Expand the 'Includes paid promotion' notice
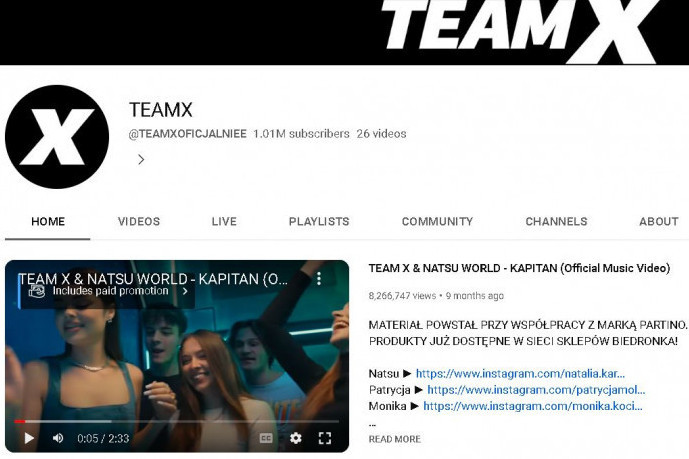689x459 pixels. [x=110, y=291]
